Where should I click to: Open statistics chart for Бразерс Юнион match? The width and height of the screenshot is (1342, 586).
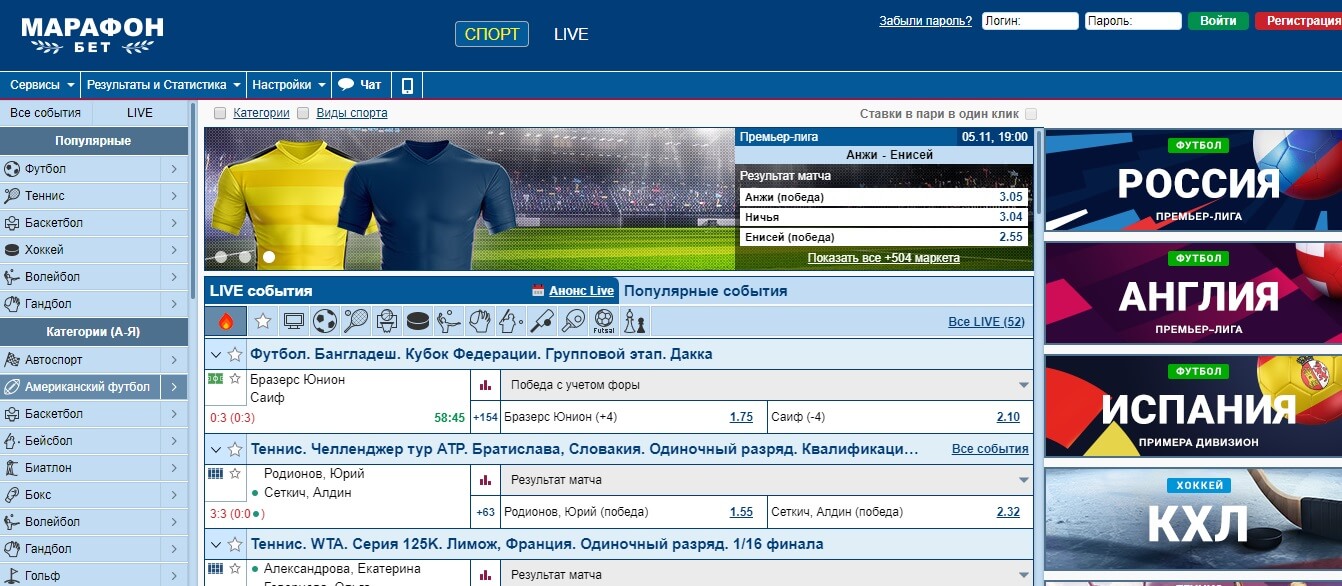(x=485, y=385)
